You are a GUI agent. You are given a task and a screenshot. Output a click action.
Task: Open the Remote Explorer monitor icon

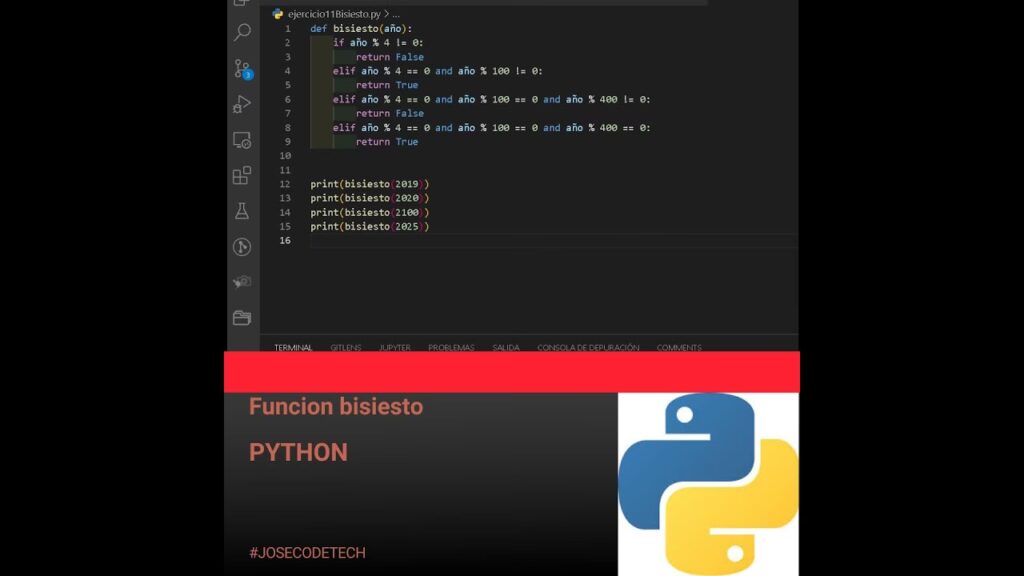(242, 140)
